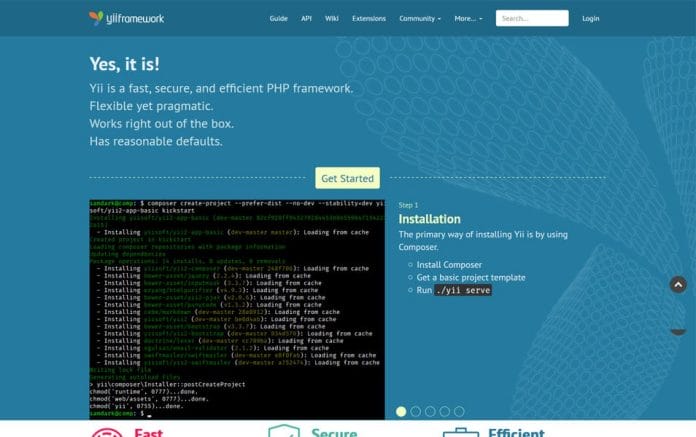Click the Secure shield icon
696x437 pixels.
point(284,432)
